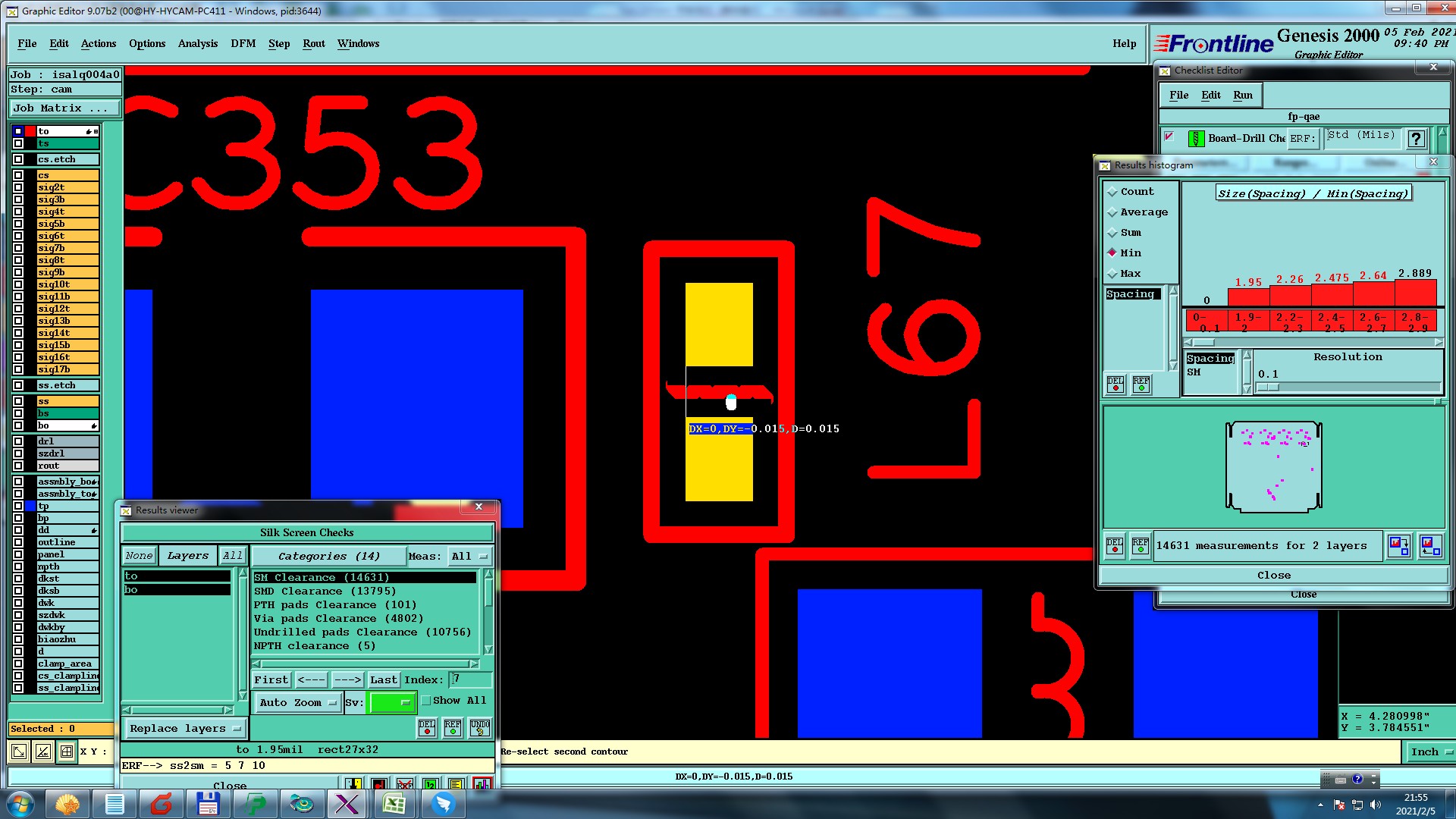Screen dimensions: 1456x819
Task: Toggle the checkbox for layer drl
Action: tap(18, 441)
